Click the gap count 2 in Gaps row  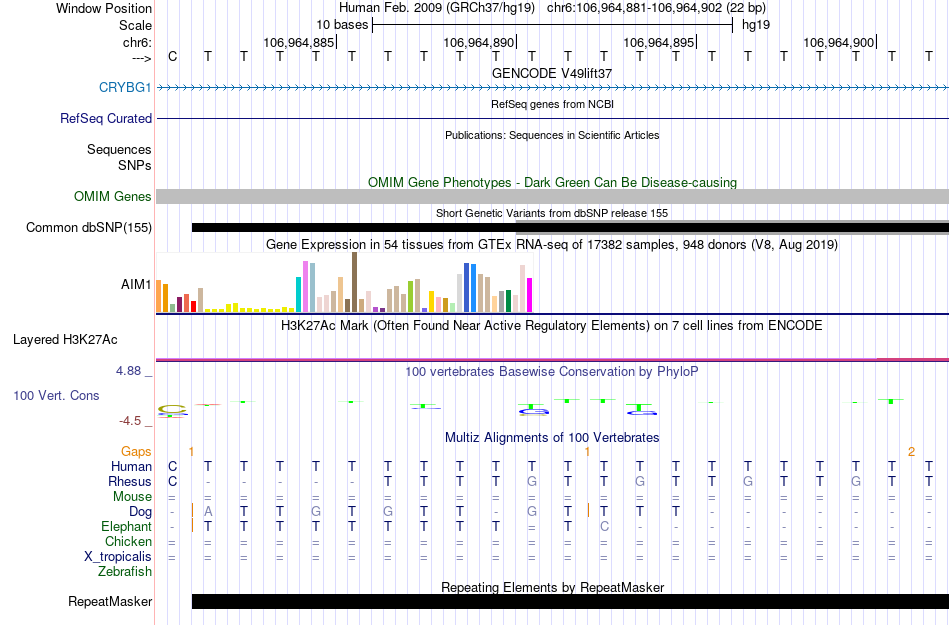(x=911, y=451)
